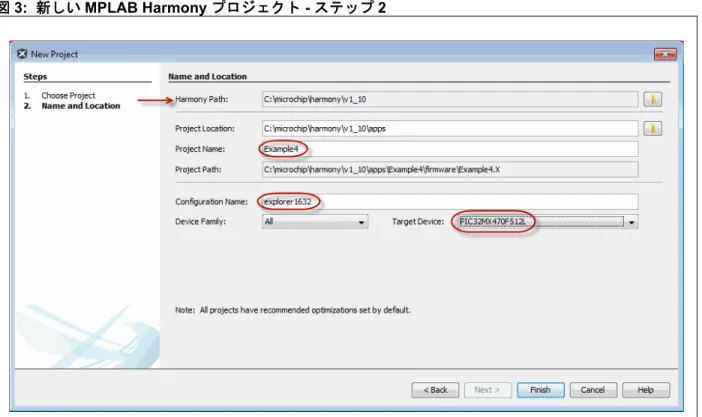Open Help for the wizard
This screenshot has height=417, width=702.
[646, 390]
